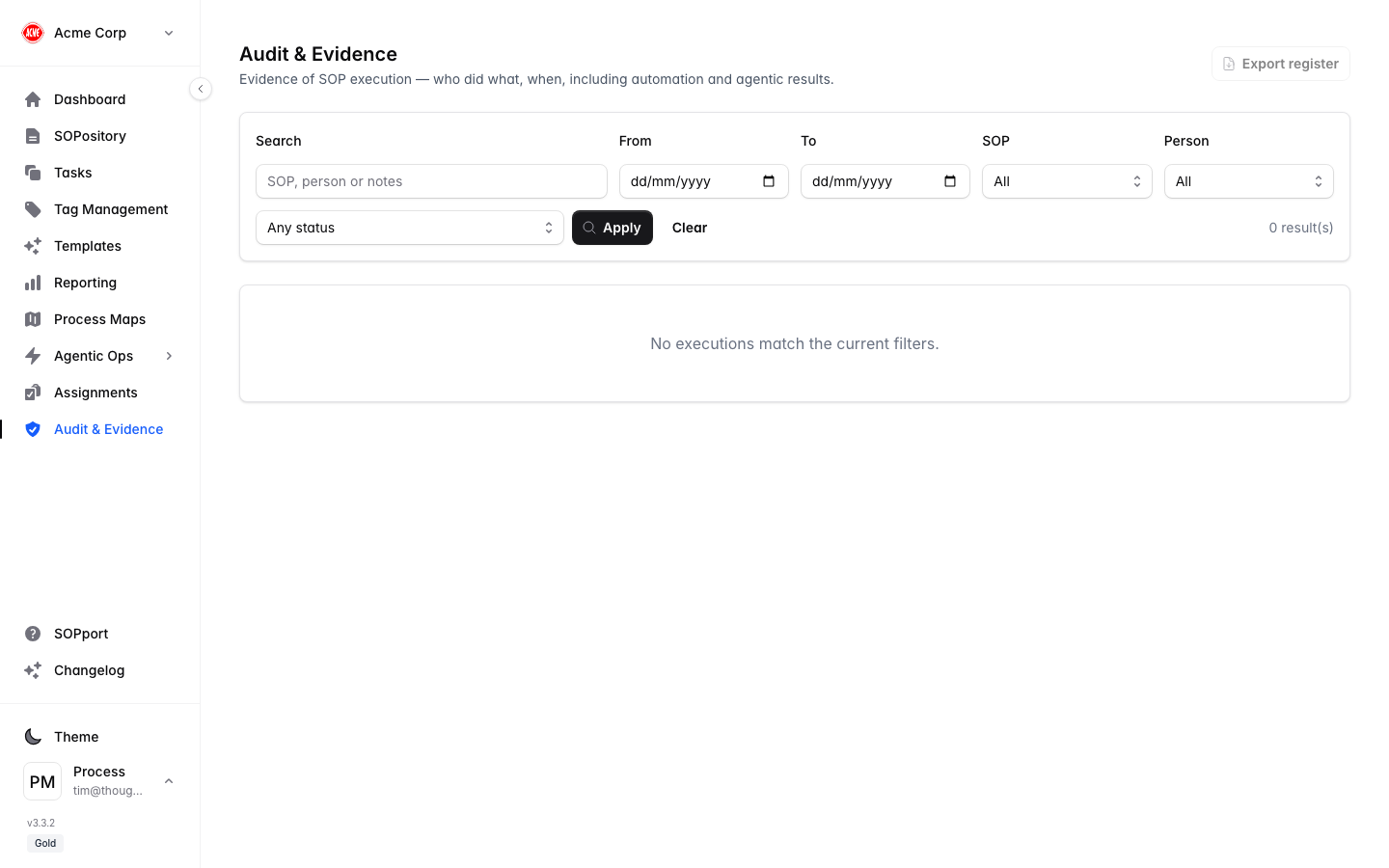View the Changelog
This screenshot has height=868, width=1389.
99,670
